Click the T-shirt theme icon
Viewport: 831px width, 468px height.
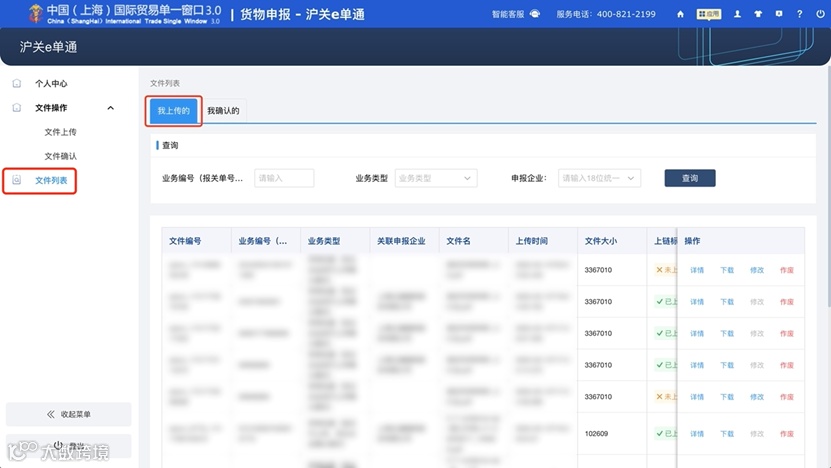[758, 14]
